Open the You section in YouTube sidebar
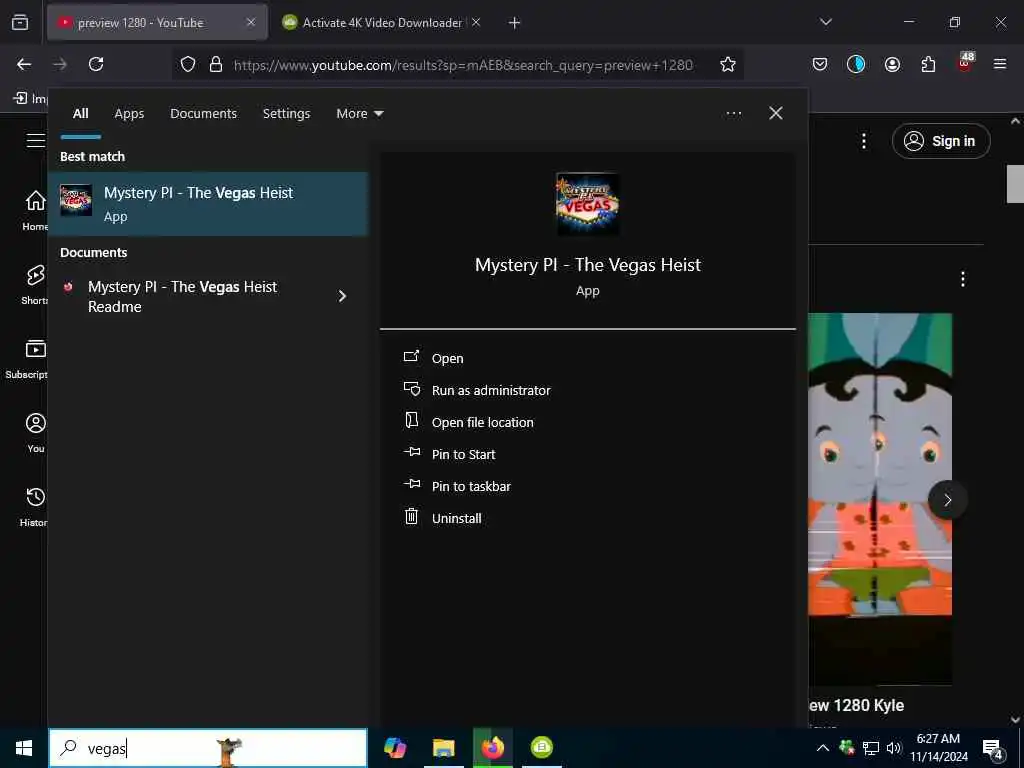The image size is (1024, 768). pos(35,432)
